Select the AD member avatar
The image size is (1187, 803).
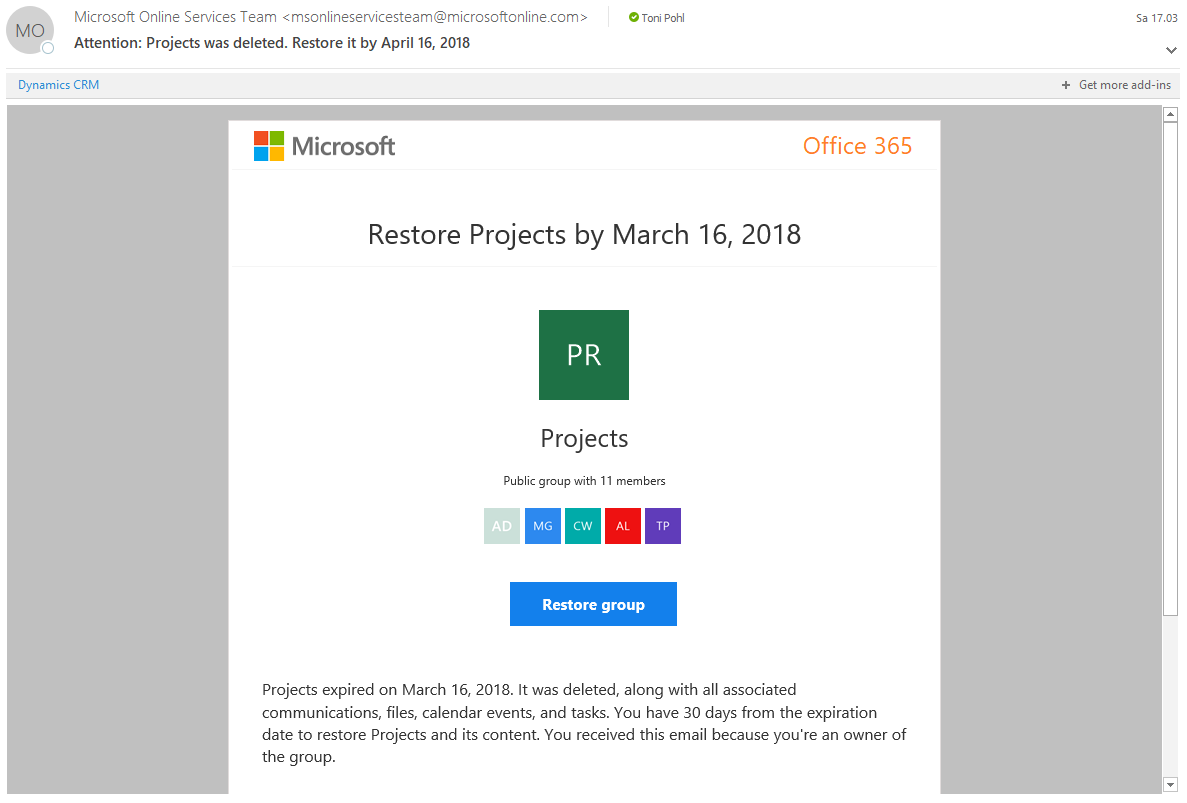pyautogui.click(x=502, y=526)
